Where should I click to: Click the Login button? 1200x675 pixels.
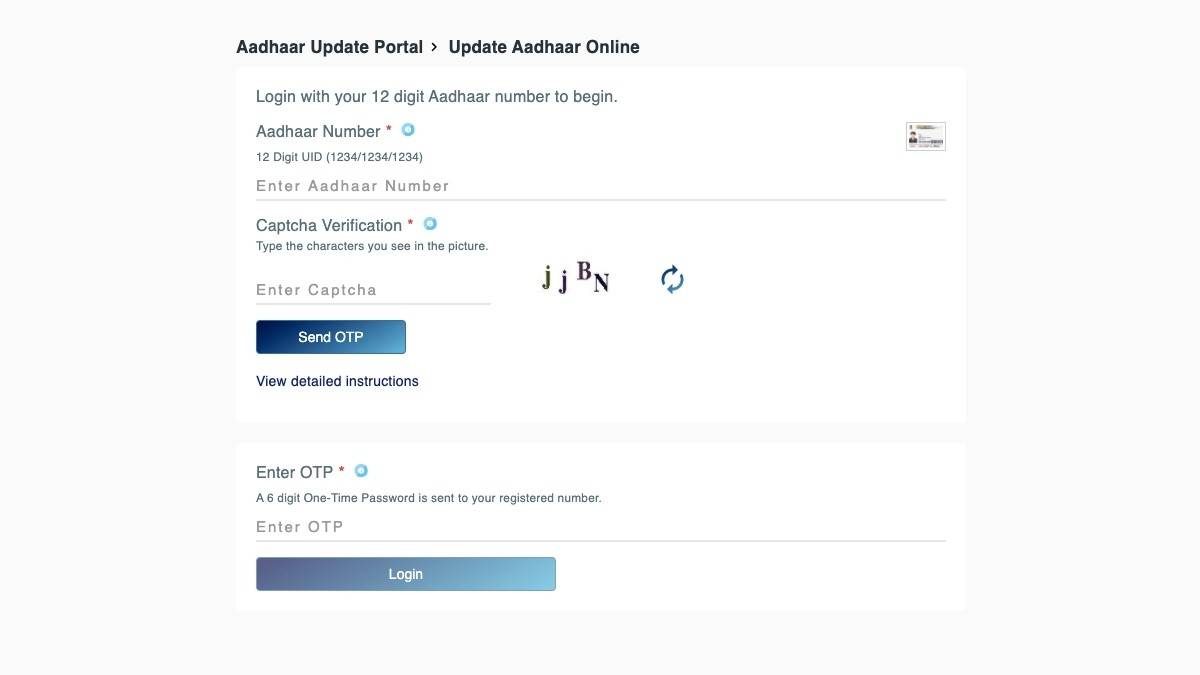(x=406, y=574)
